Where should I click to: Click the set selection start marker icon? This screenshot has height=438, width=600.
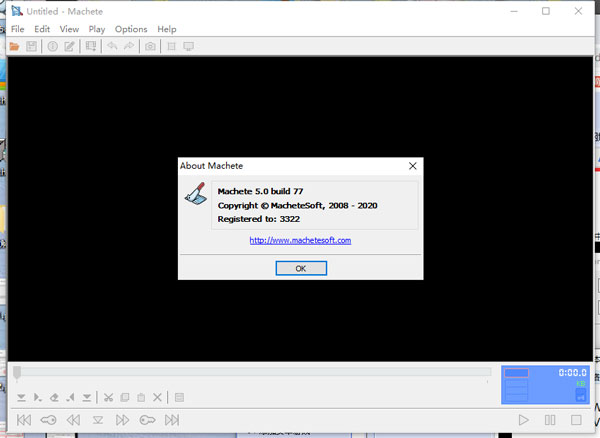(x=38, y=398)
